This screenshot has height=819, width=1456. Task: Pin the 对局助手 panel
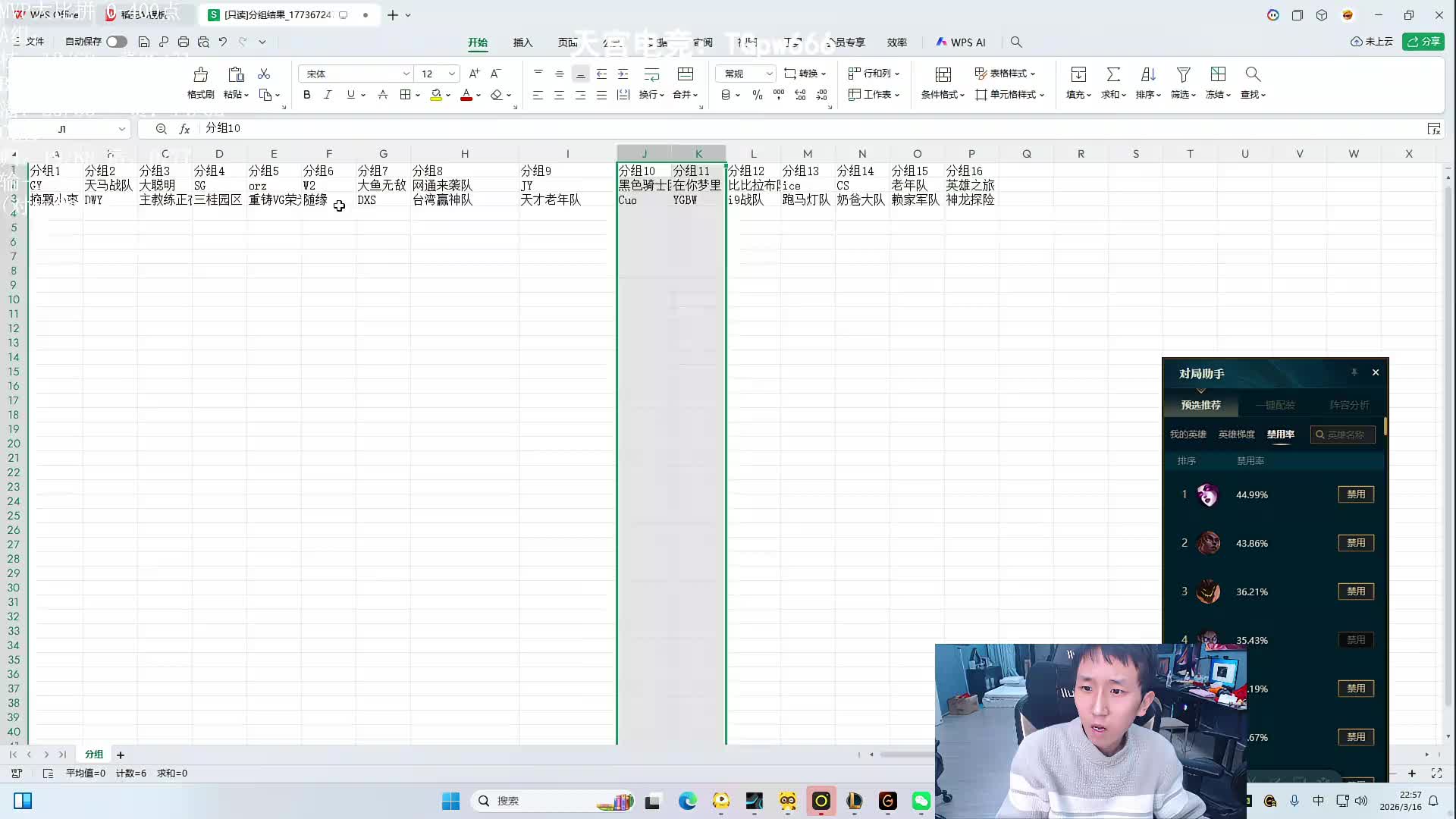tap(1354, 372)
